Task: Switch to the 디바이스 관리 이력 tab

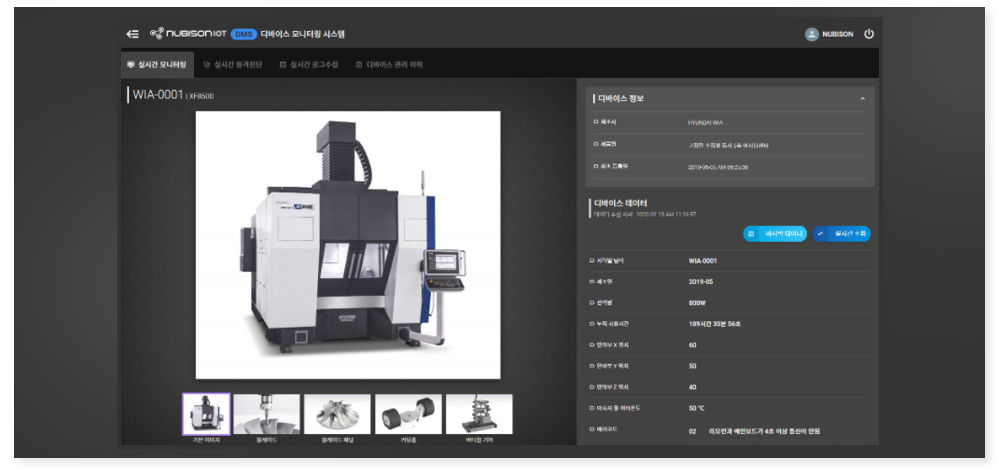Action: point(389,64)
